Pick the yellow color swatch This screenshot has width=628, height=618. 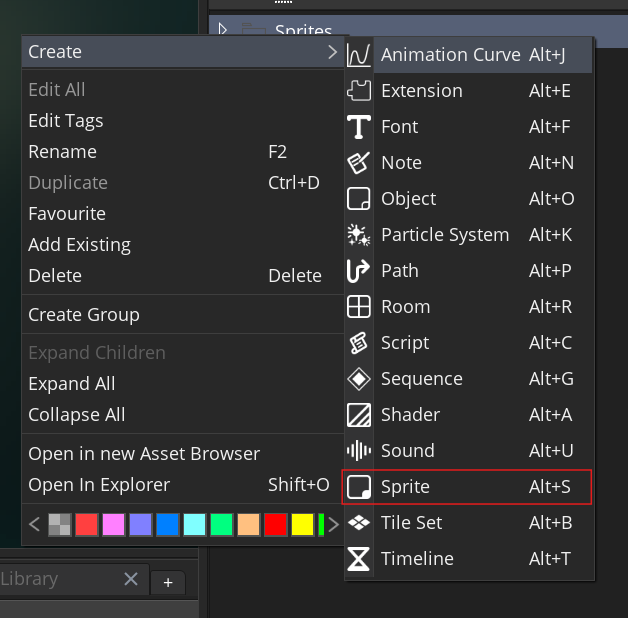point(302,524)
